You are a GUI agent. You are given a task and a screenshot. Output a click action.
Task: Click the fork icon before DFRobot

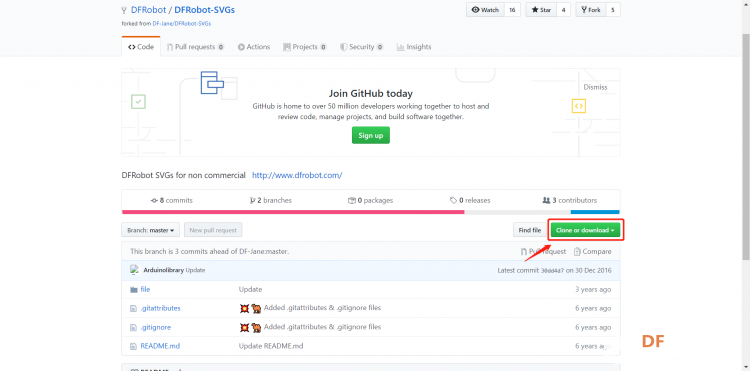124,10
